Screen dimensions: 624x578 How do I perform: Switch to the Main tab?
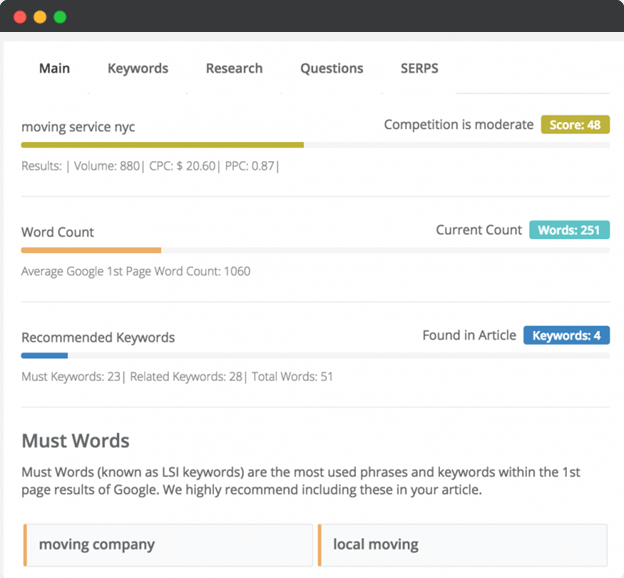tap(55, 68)
